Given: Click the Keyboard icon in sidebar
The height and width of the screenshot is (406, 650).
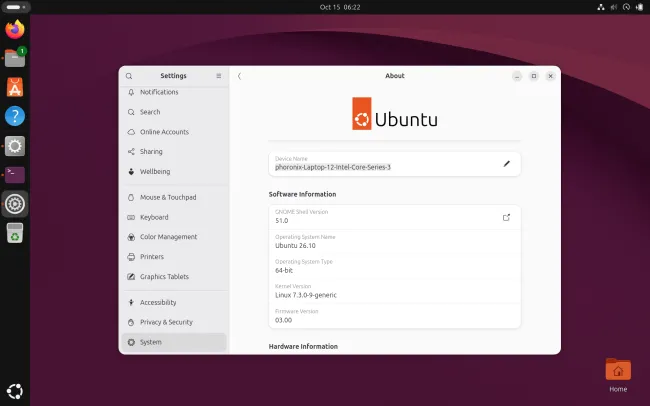Looking at the screenshot, I should [131, 217].
